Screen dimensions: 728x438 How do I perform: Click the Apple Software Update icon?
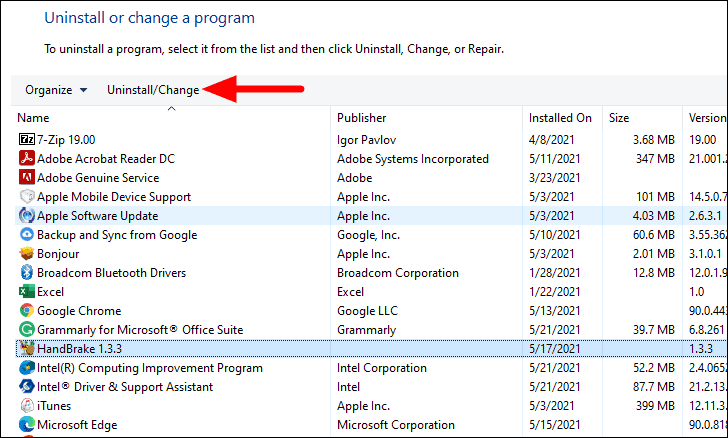(x=26, y=216)
